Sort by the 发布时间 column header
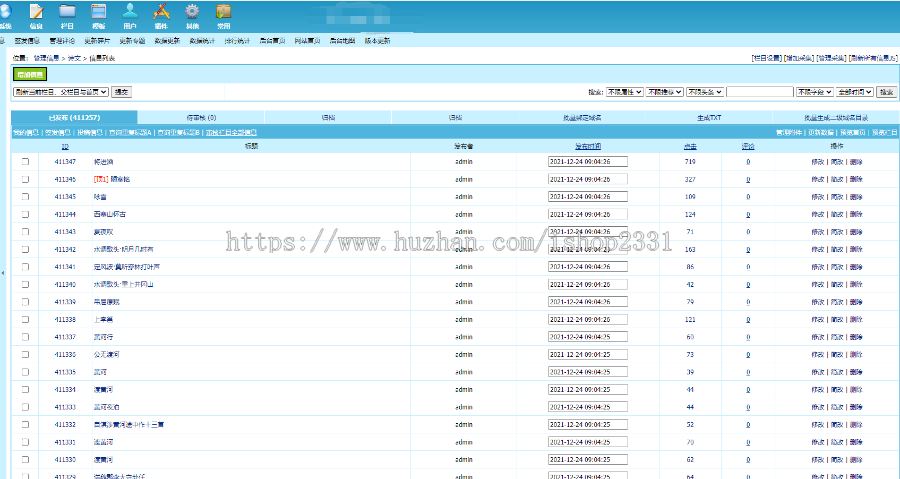The image size is (900, 479). 588,147
